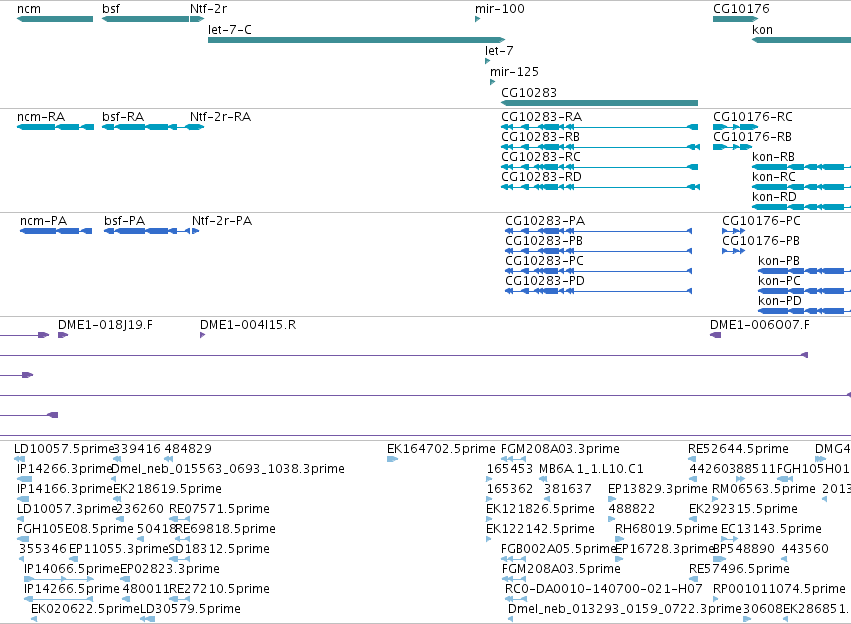Click the CG10176-RC transcript label
851x624 pixels.
pos(752,117)
